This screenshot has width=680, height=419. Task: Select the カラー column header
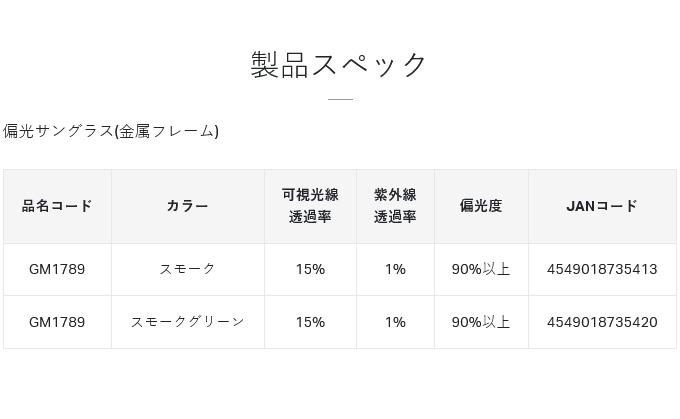pyautogui.click(x=188, y=206)
